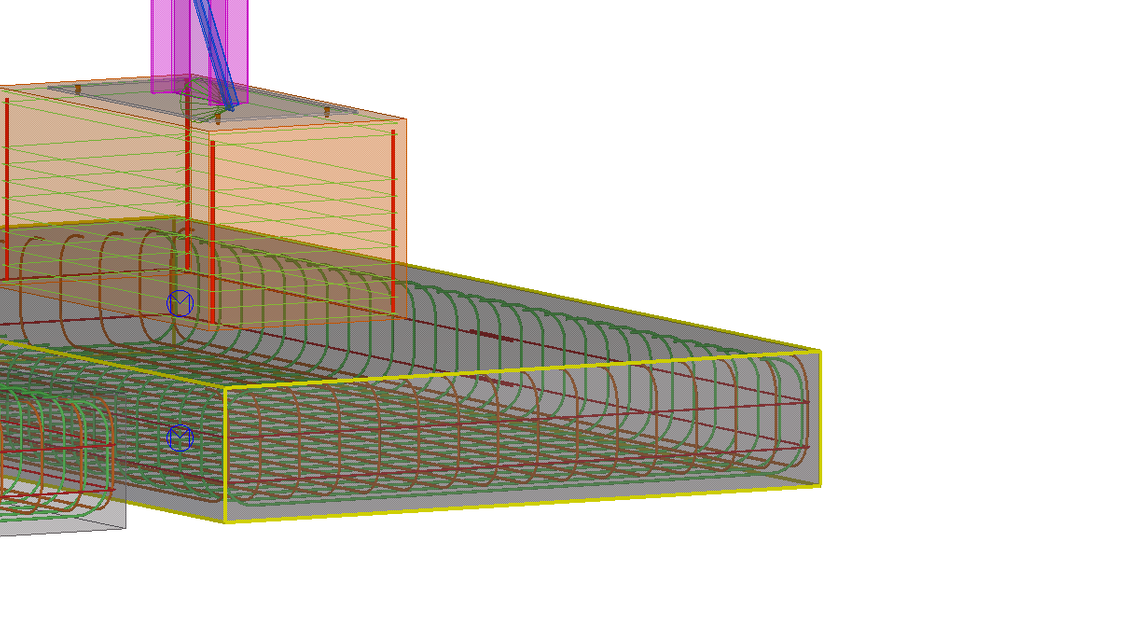Select the blue diagonal brace member

click(x=214, y=45)
